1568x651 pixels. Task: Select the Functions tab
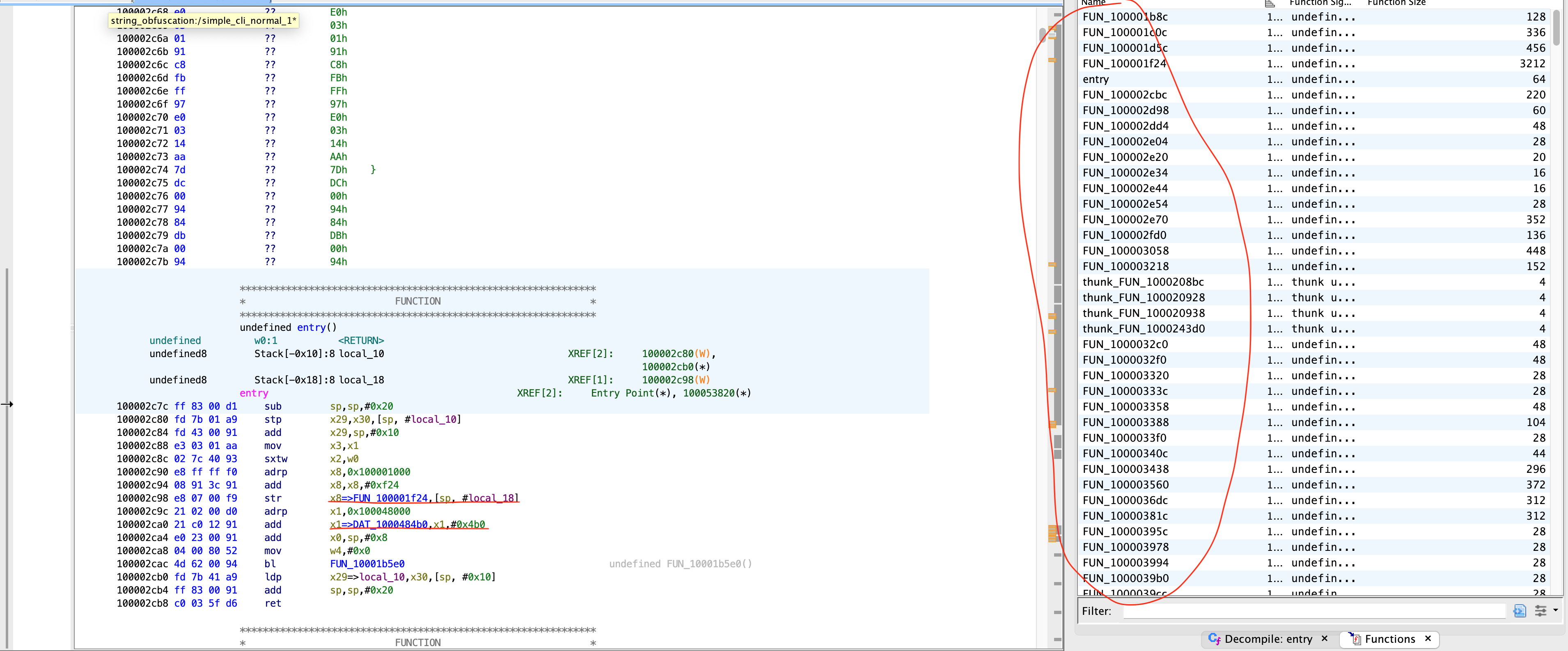coord(1390,639)
